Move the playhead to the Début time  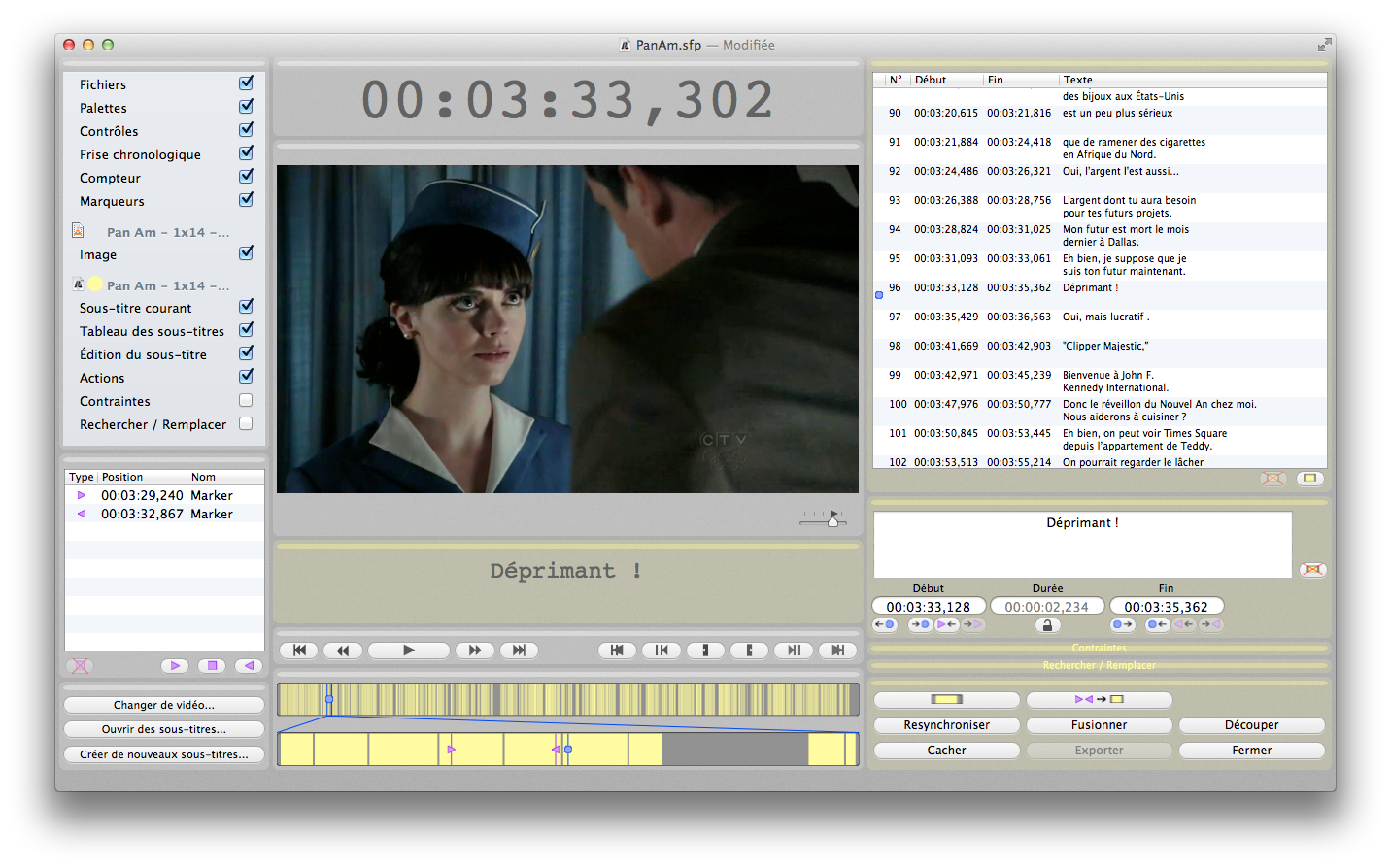885,625
